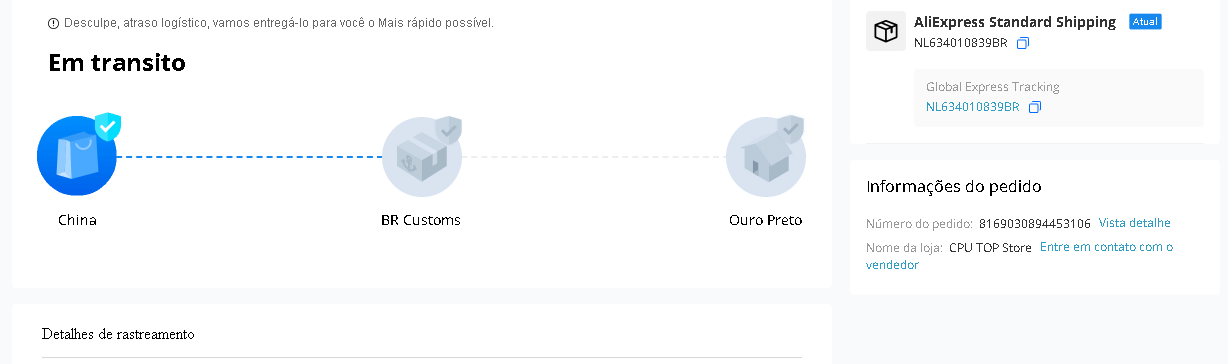Click the order number 8169030894453106

(x=1035, y=224)
